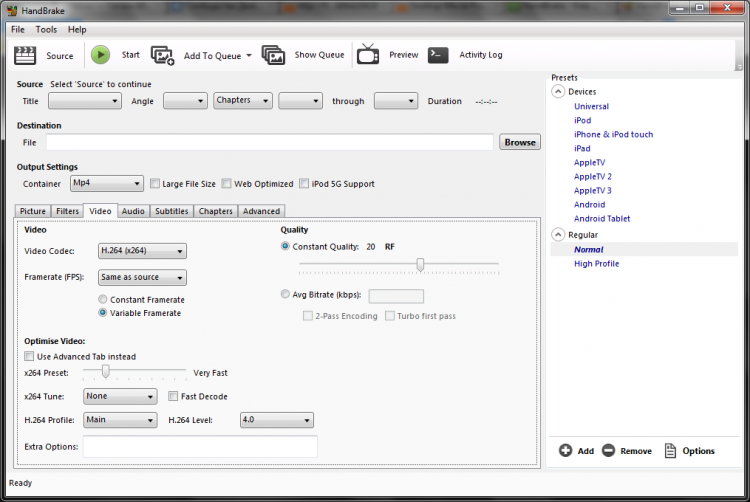This screenshot has width=750, height=502.
Task: Click the Add To Queue icon
Action: 163,55
